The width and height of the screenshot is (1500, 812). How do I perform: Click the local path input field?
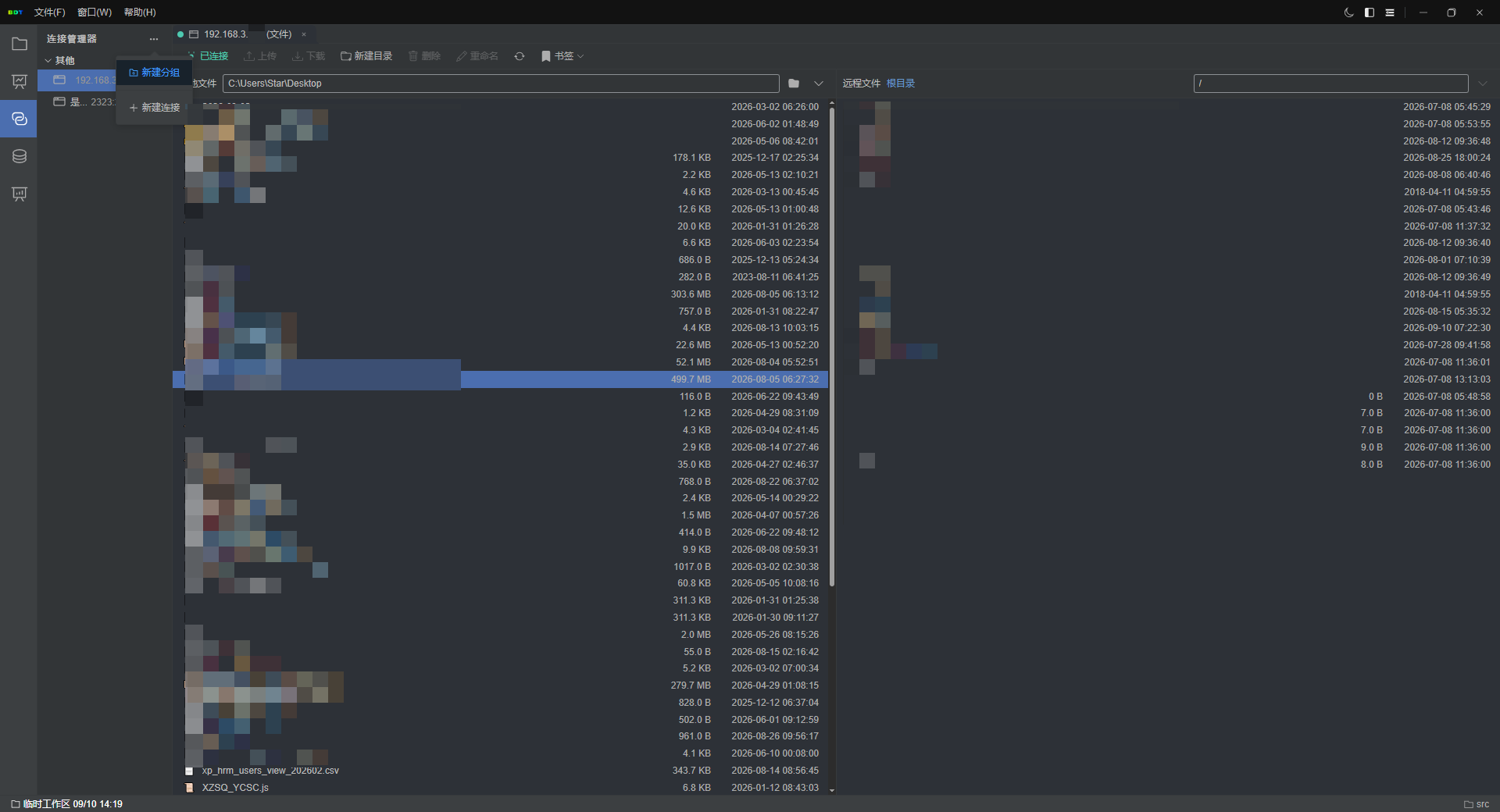coord(501,84)
